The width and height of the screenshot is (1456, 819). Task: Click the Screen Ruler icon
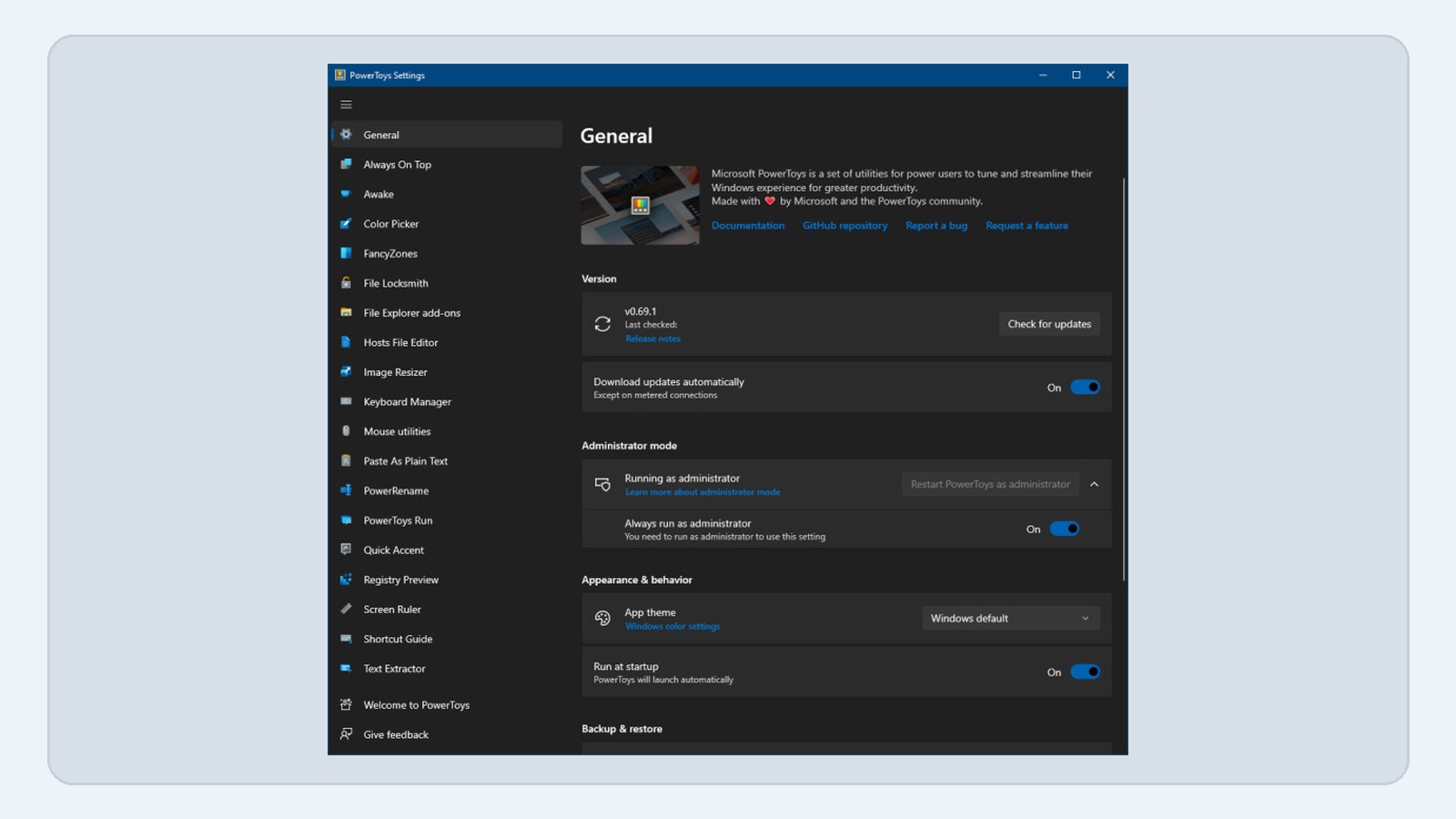[346, 609]
